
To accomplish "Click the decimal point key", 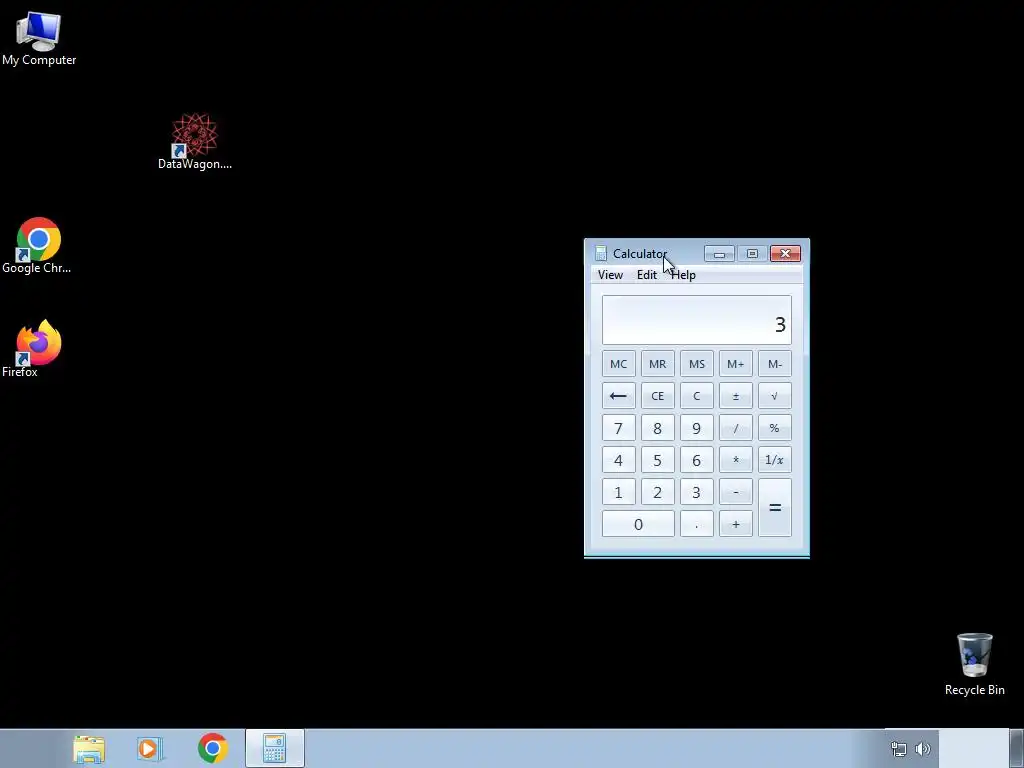I will tap(697, 524).
